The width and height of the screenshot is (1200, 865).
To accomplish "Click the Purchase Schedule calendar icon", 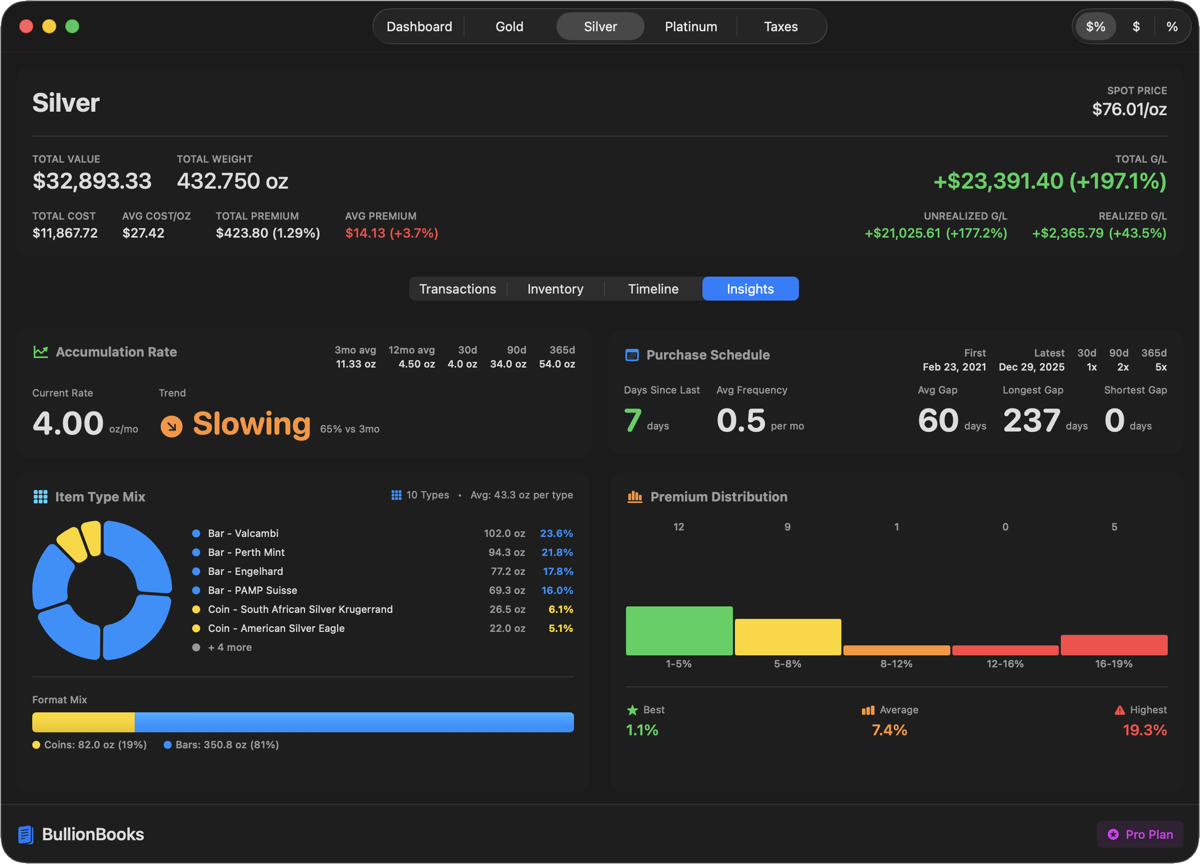I will click(632, 355).
